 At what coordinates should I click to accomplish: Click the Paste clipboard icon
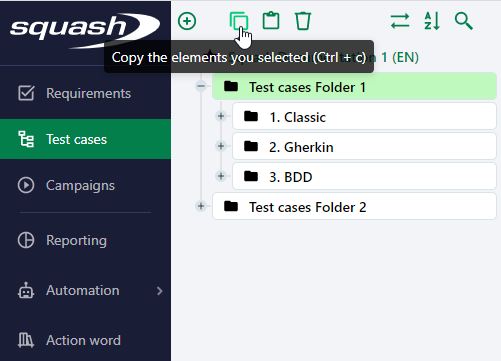pos(271,21)
